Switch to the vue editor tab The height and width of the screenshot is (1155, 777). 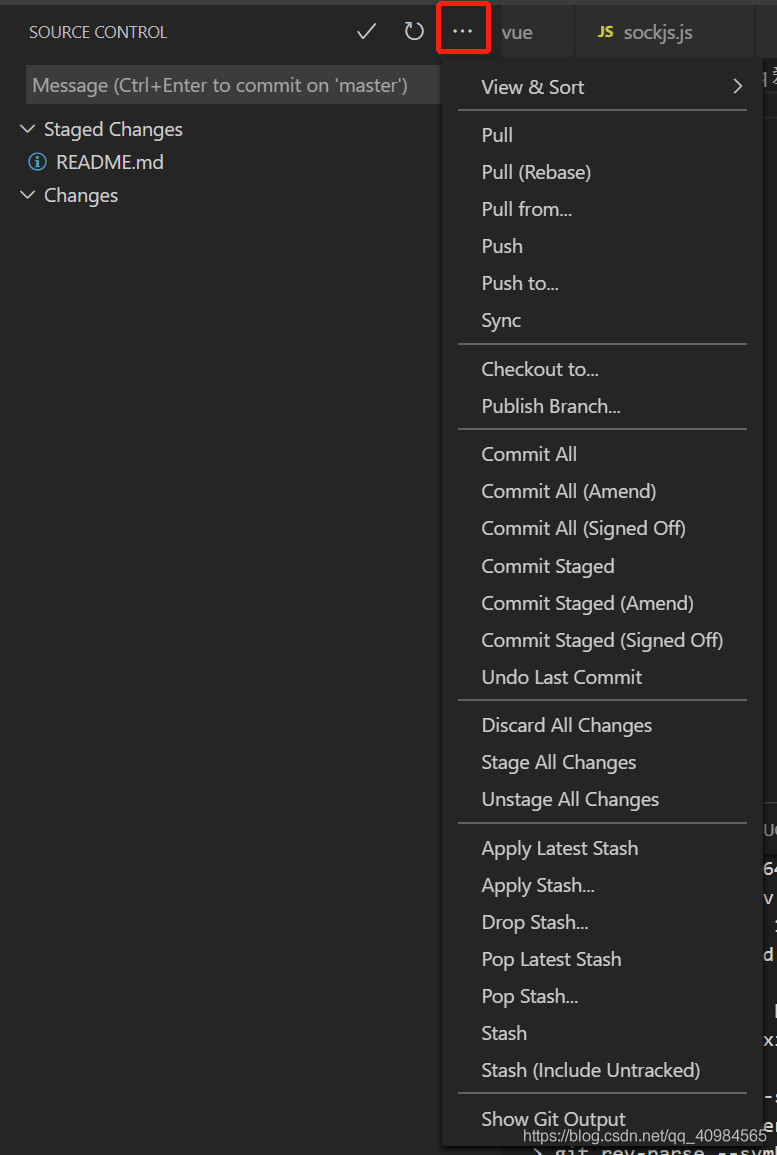click(x=516, y=31)
